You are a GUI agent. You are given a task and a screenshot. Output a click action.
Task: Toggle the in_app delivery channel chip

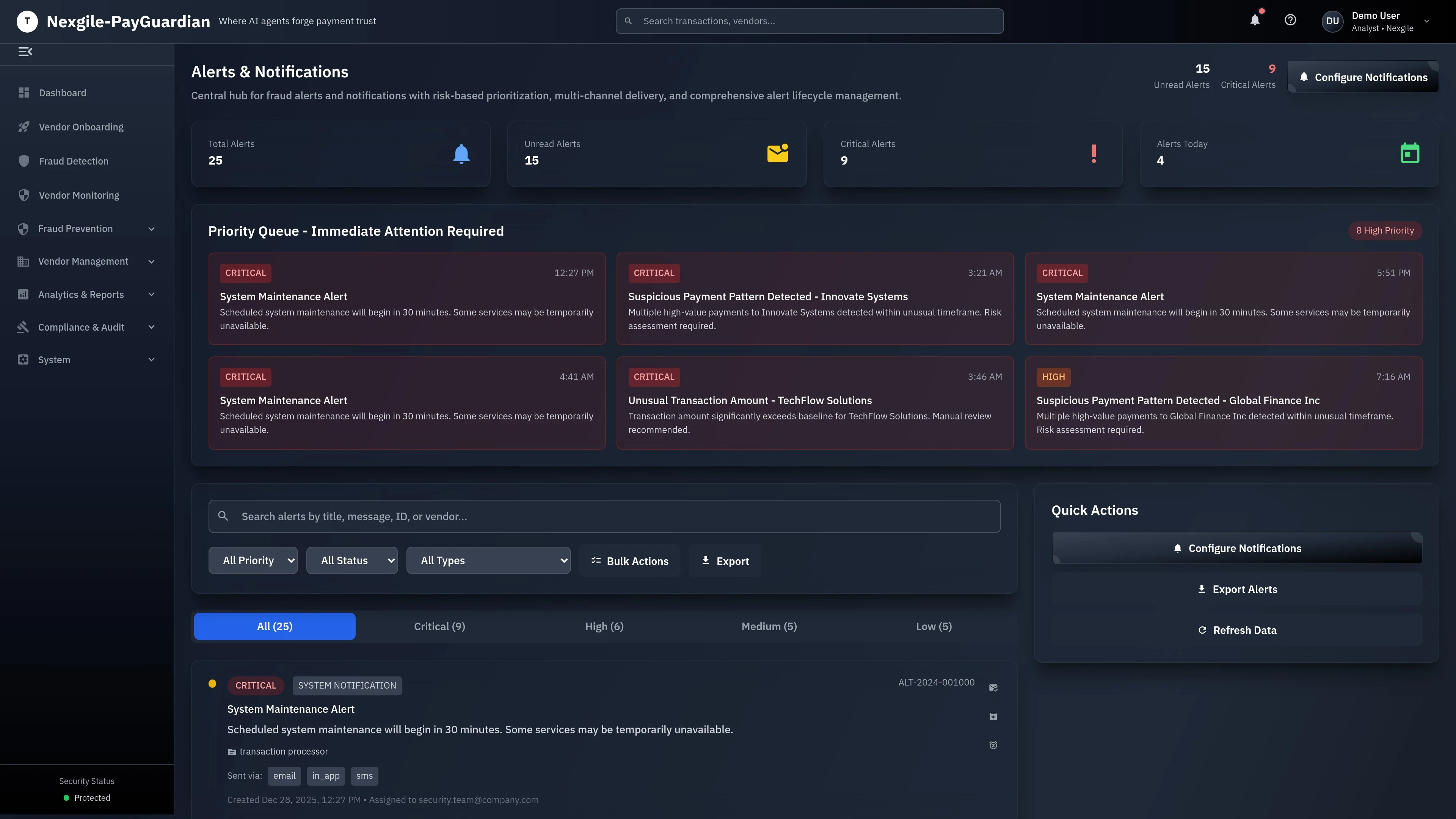point(326,775)
